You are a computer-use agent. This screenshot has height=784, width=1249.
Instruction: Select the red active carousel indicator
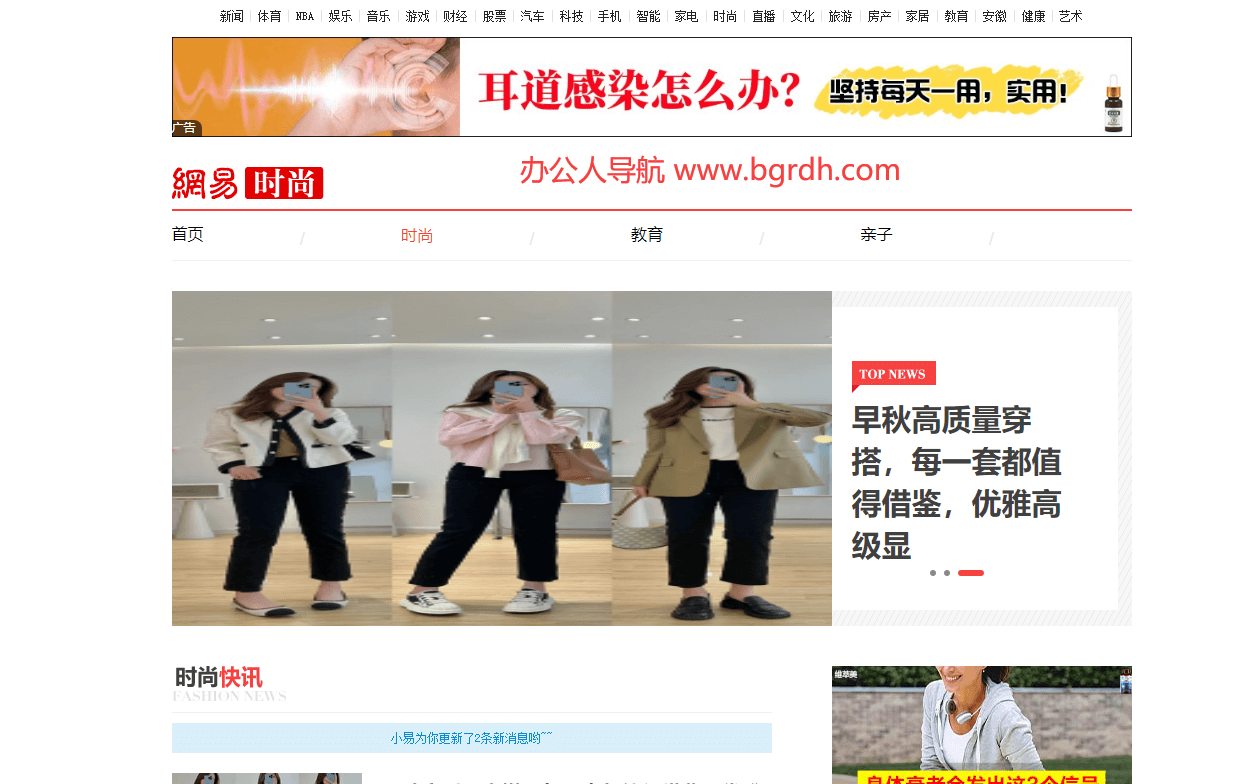[969, 573]
